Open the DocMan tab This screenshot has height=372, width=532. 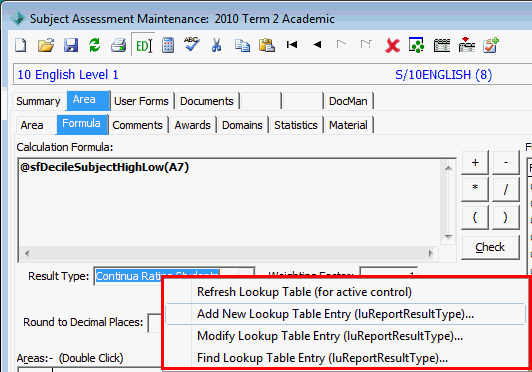(348, 101)
